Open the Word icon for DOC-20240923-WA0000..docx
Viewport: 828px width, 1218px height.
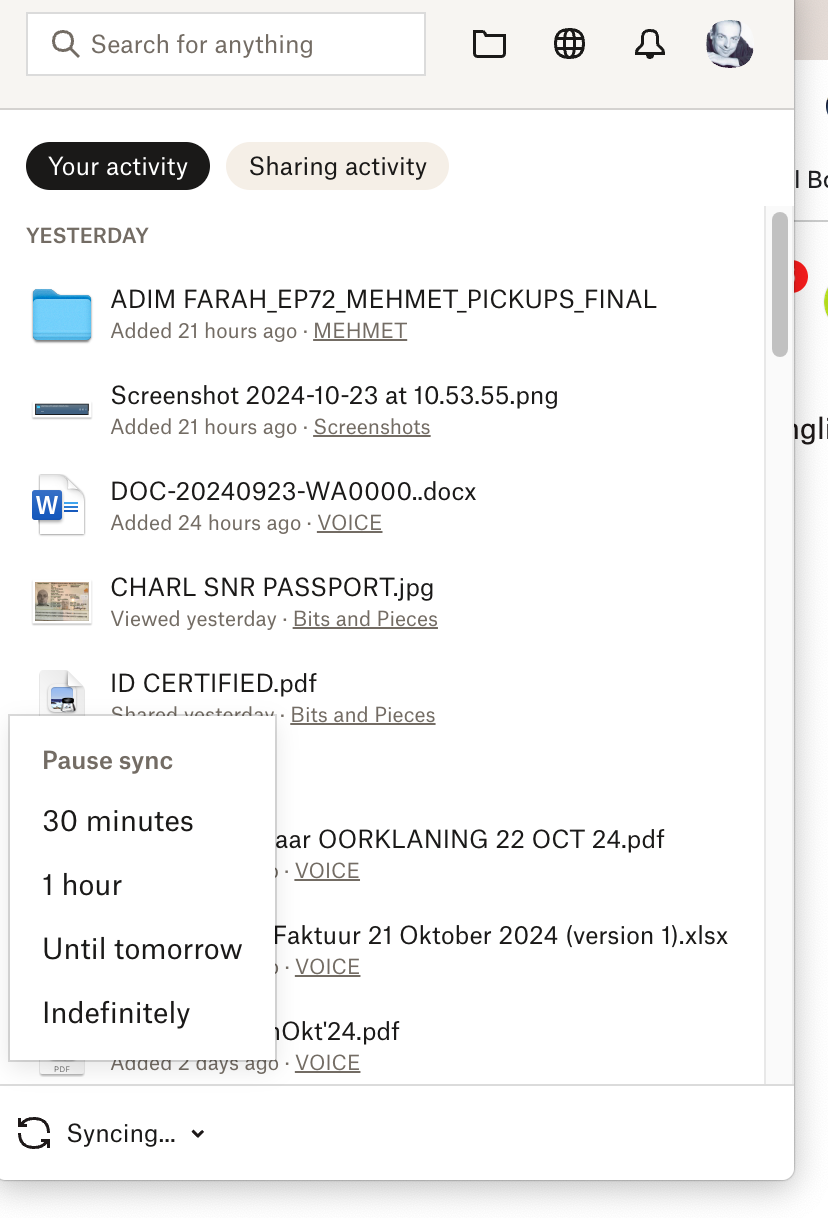pyautogui.click(x=61, y=504)
